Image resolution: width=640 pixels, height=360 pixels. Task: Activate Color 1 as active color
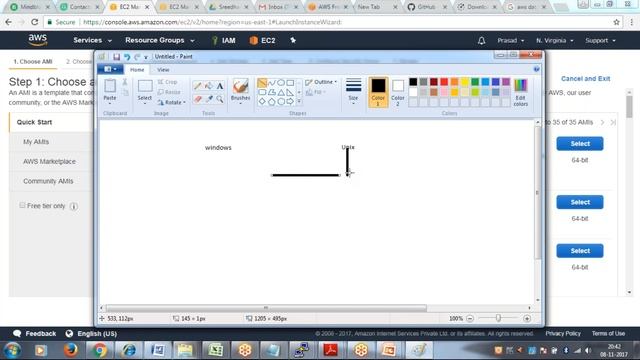[378, 92]
